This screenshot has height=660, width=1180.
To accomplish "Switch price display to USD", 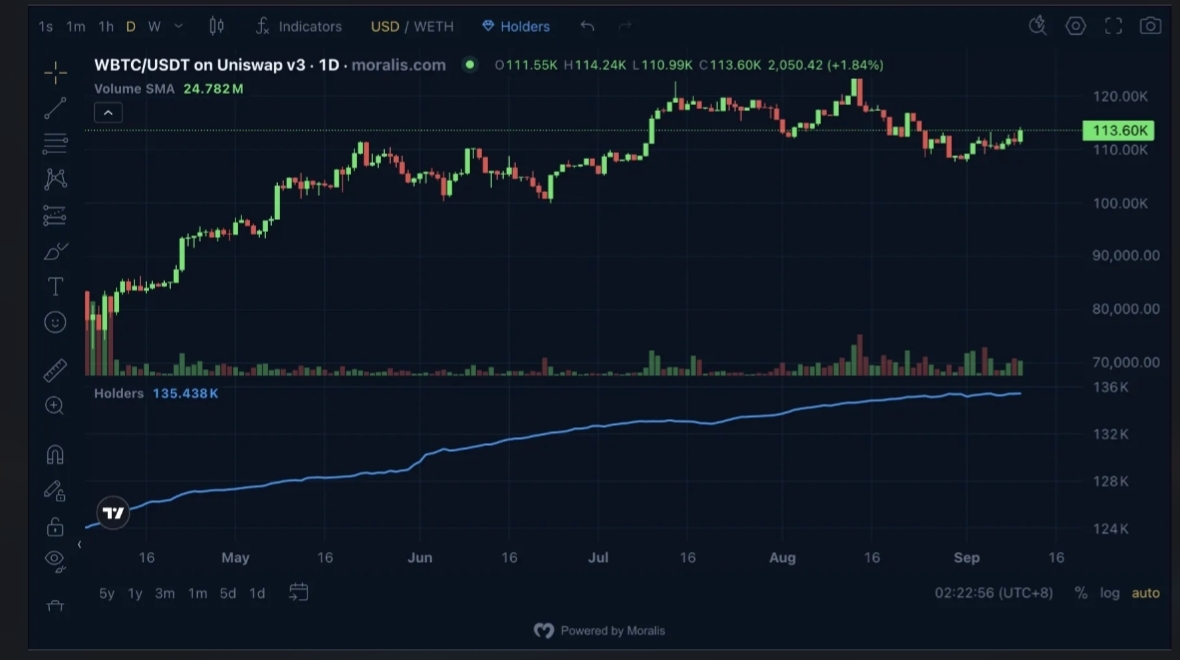I will point(385,26).
